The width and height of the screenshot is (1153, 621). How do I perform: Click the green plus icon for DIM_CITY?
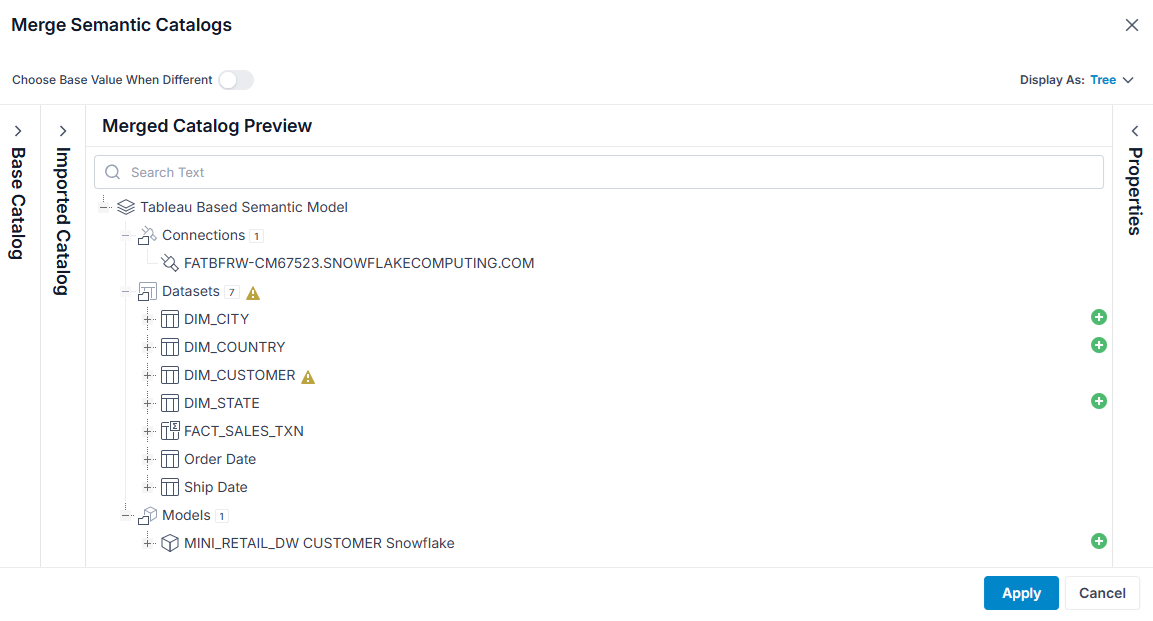tap(1099, 317)
